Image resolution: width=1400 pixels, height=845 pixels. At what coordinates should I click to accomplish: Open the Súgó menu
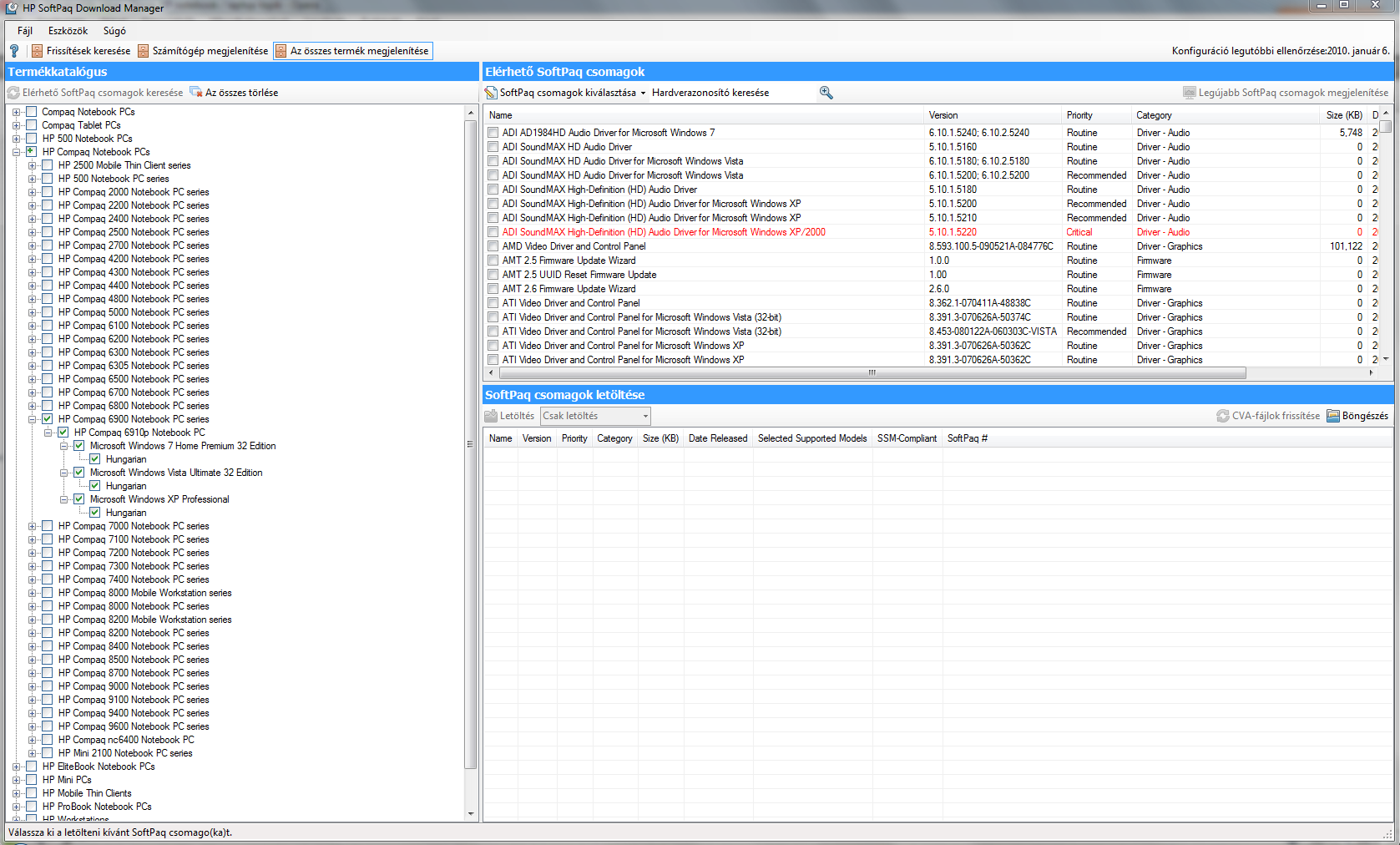tap(114, 31)
